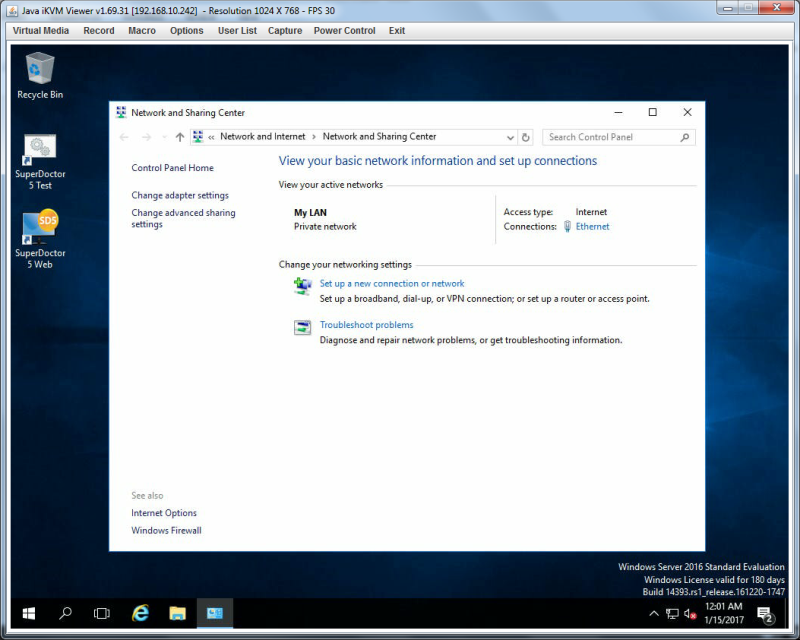The height and width of the screenshot is (640, 800).
Task: Expand the double-chevron breadcrumb overflow
Action: pyautogui.click(x=211, y=137)
